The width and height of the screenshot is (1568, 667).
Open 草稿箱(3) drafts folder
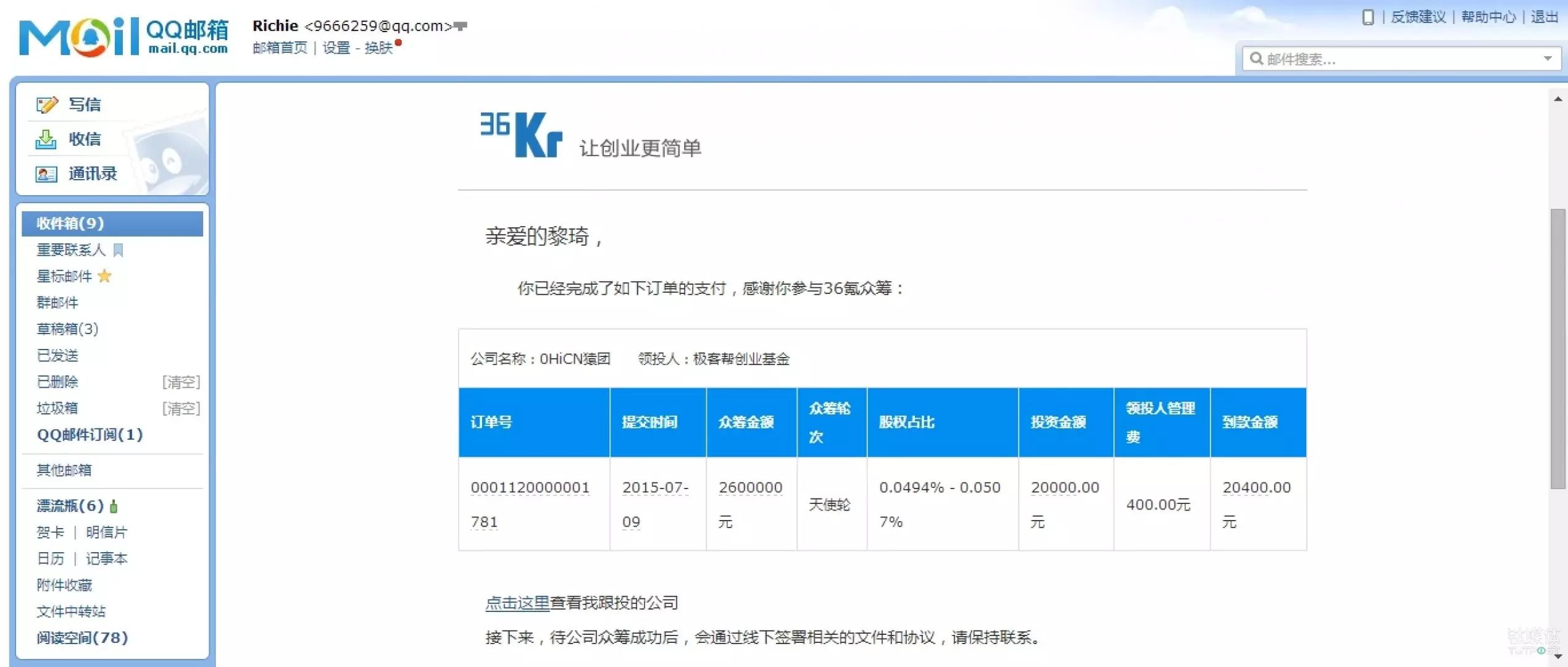[67, 329]
